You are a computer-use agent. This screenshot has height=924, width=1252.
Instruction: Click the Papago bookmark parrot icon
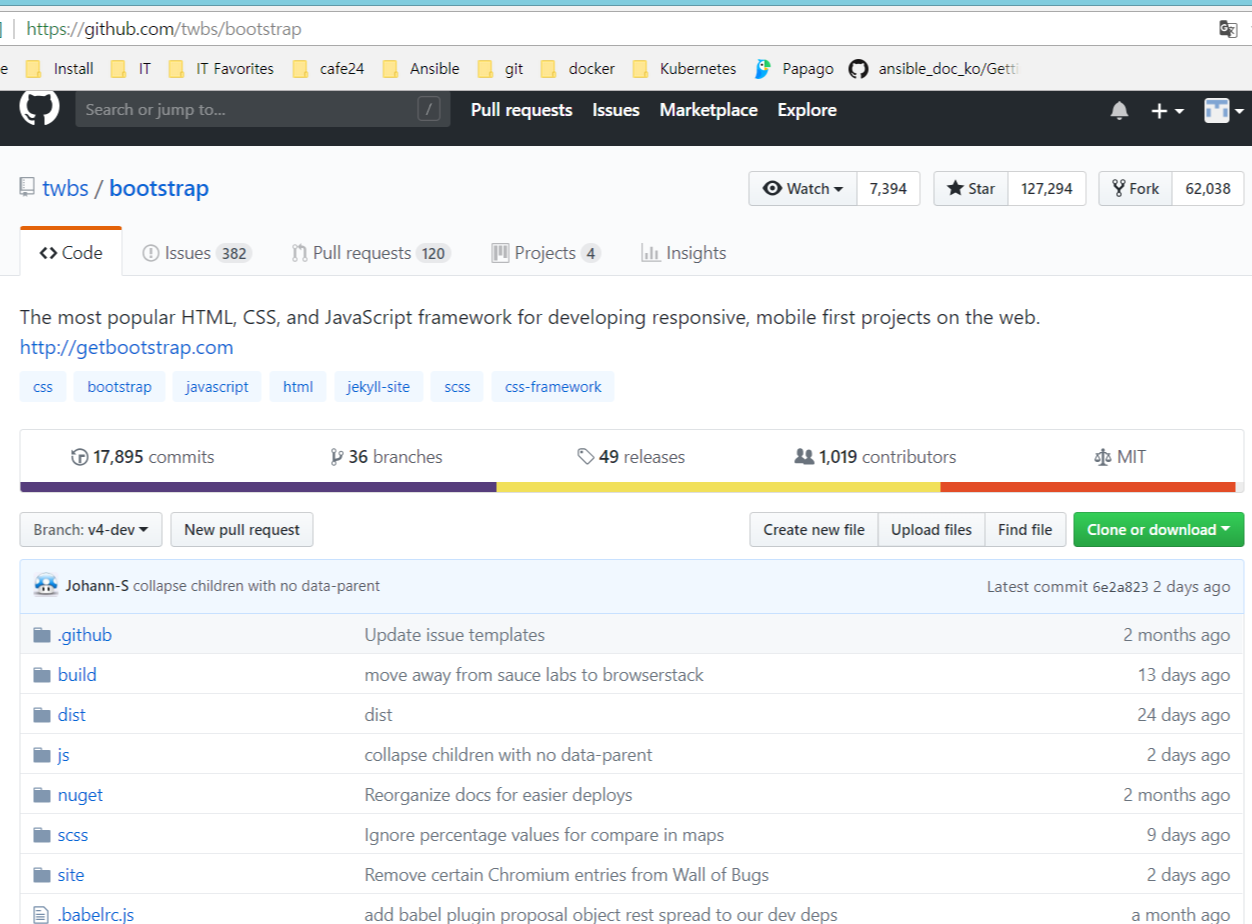[763, 69]
